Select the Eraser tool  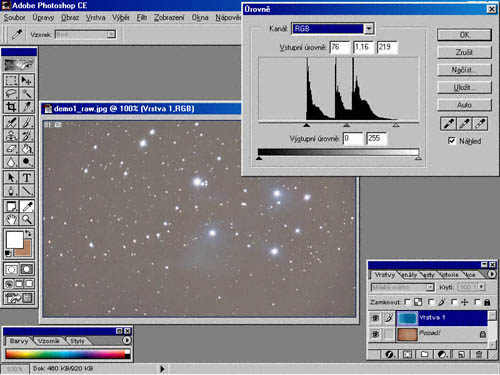click(x=11, y=149)
